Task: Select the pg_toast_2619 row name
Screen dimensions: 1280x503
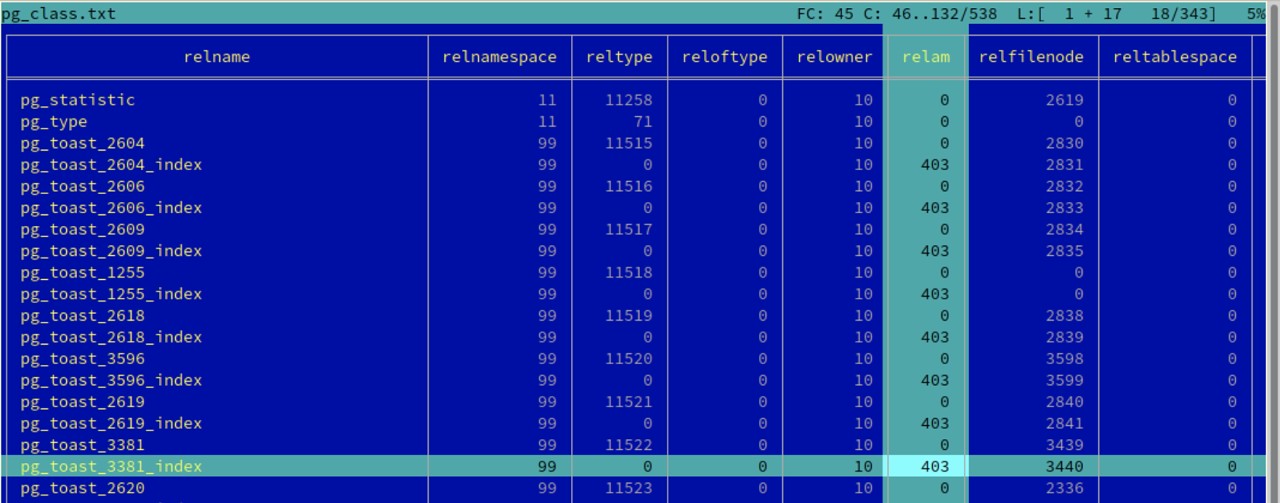Action: tap(83, 402)
